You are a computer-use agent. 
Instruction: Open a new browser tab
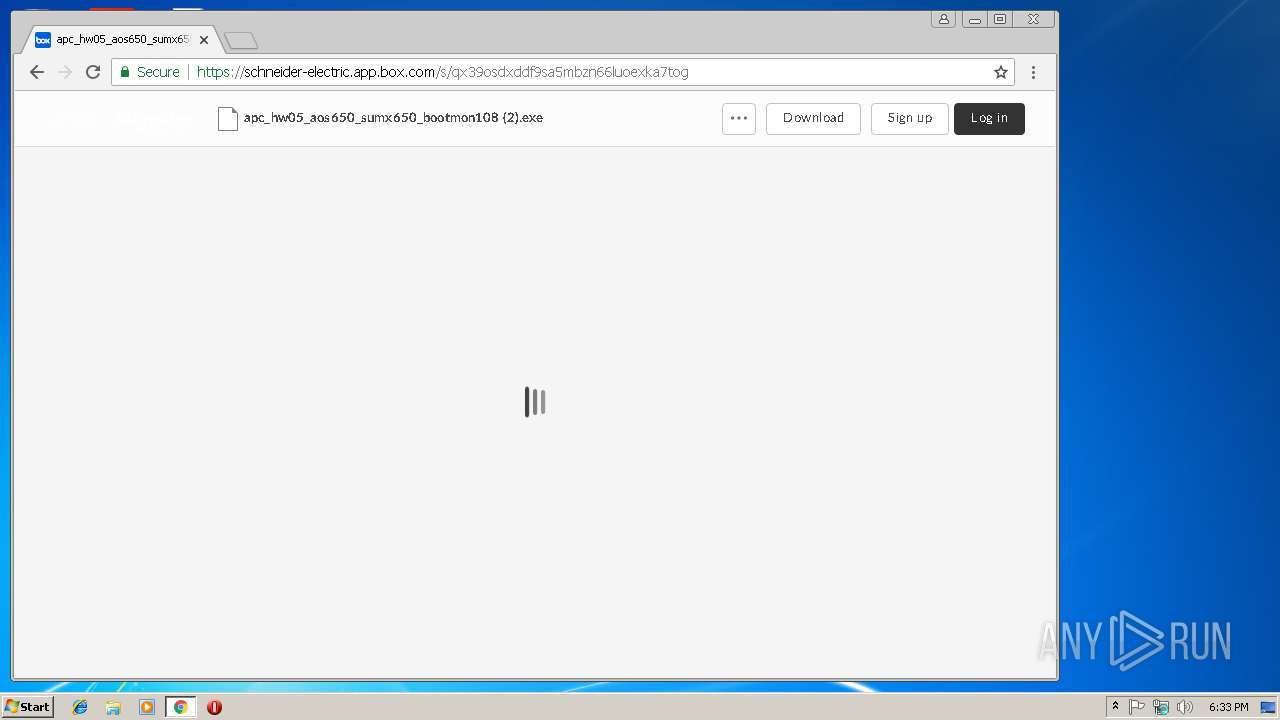point(241,40)
